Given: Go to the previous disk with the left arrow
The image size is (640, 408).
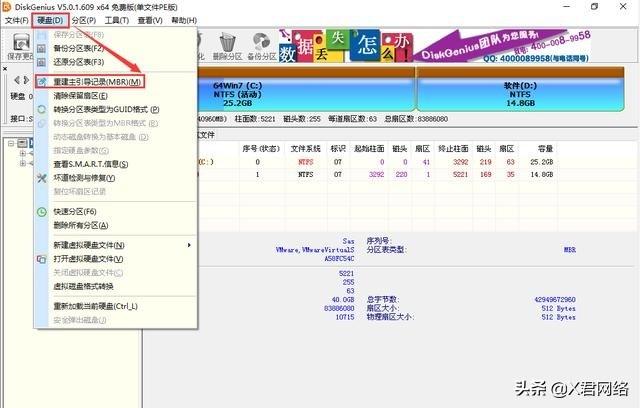Looking at the screenshot, I should tap(17, 80).
